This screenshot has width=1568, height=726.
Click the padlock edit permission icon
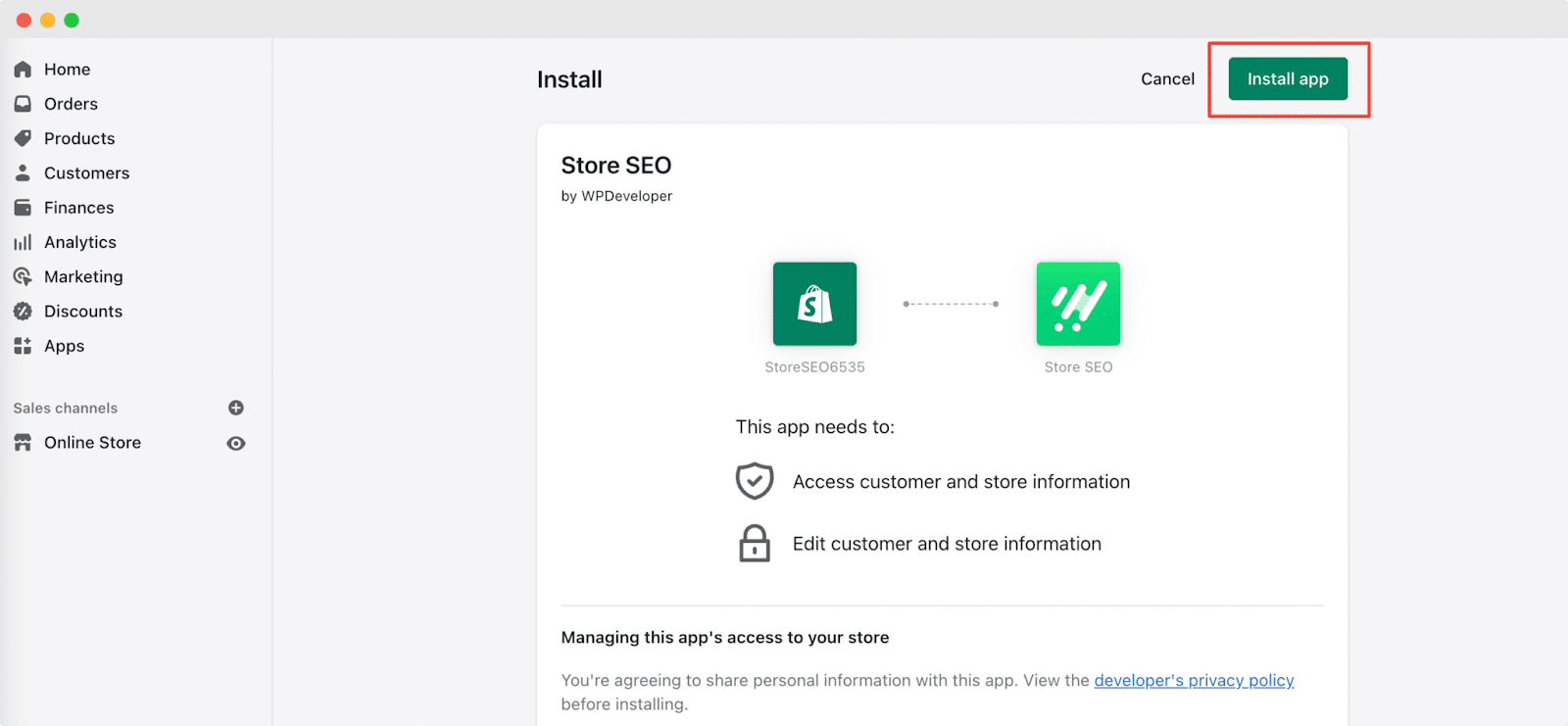coord(755,543)
